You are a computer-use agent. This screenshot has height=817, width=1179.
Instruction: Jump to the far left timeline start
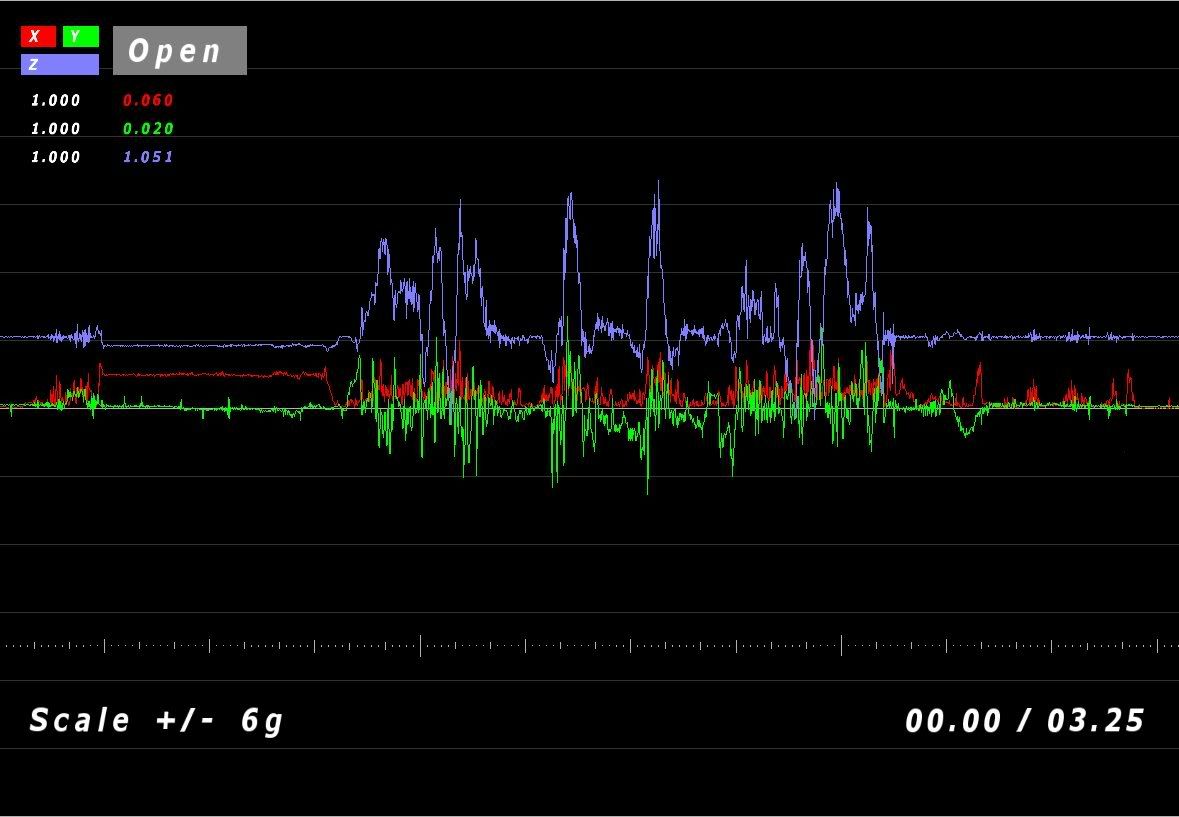pos(6,646)
